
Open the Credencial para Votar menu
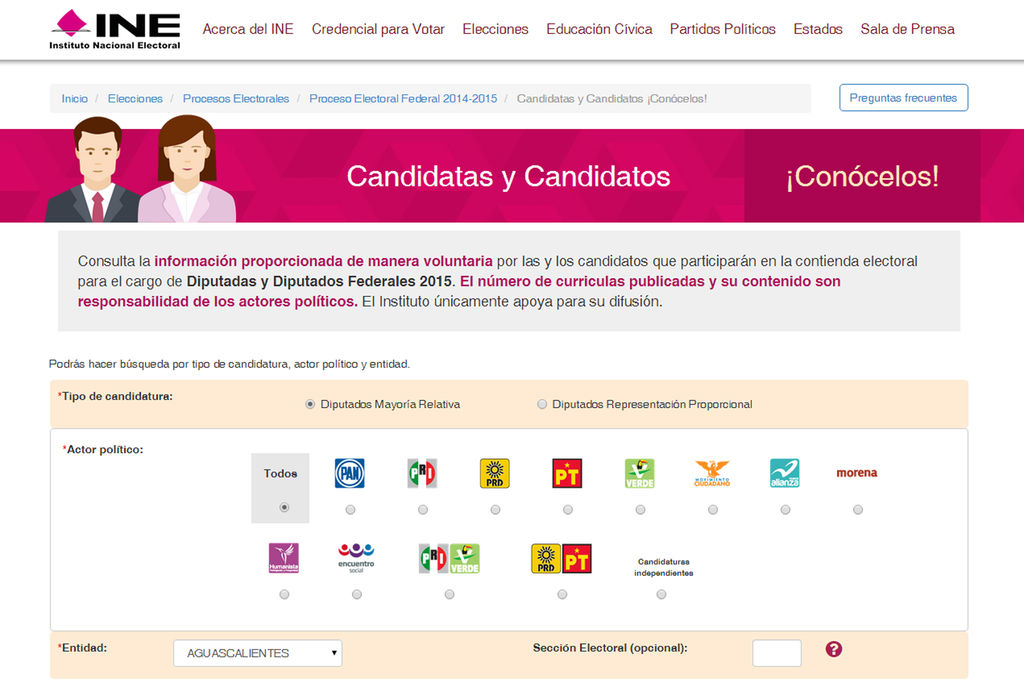(378, 29)
